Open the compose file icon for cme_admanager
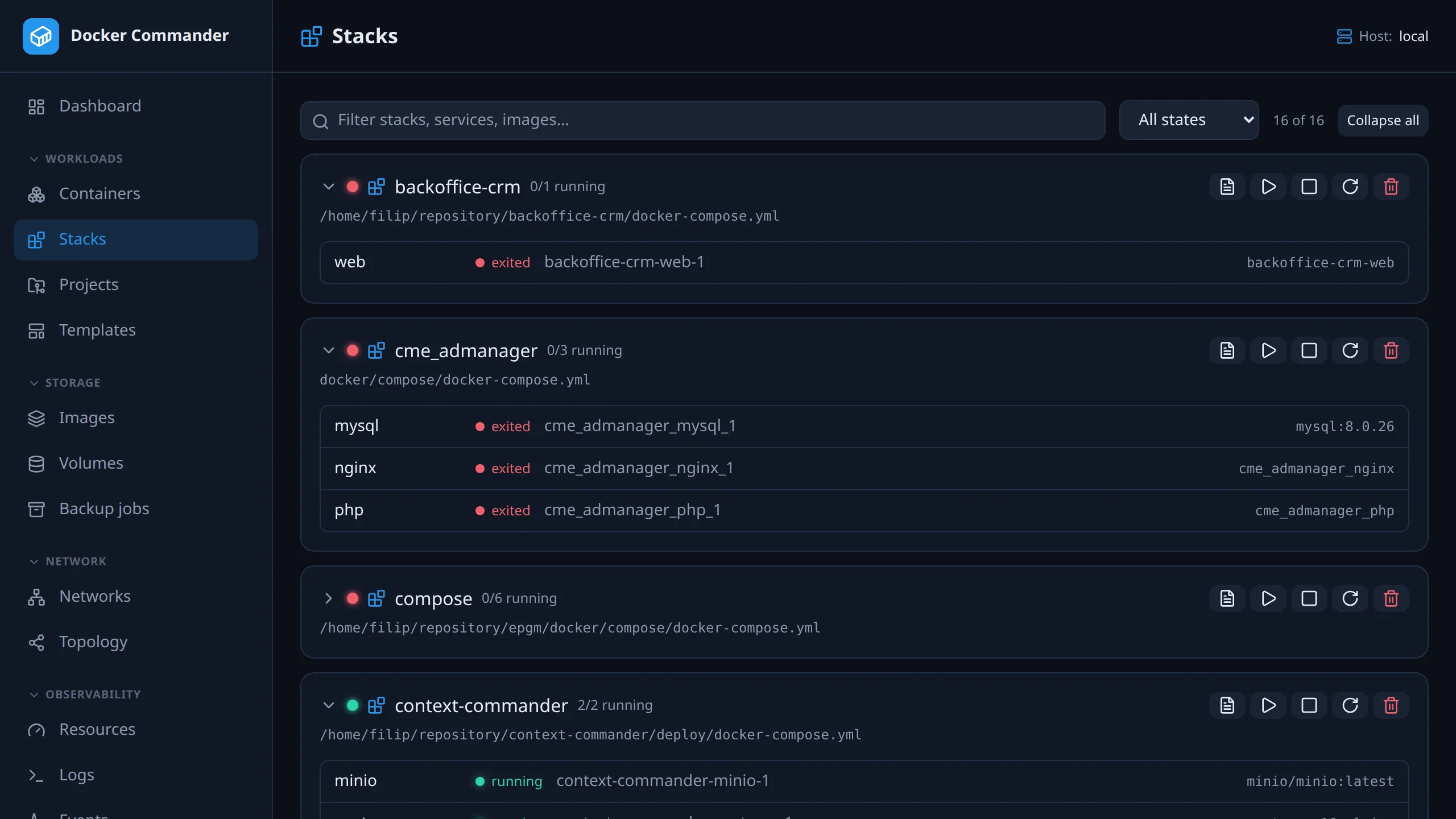This screenshot has height=819, width=1456. coord(1227,350)
